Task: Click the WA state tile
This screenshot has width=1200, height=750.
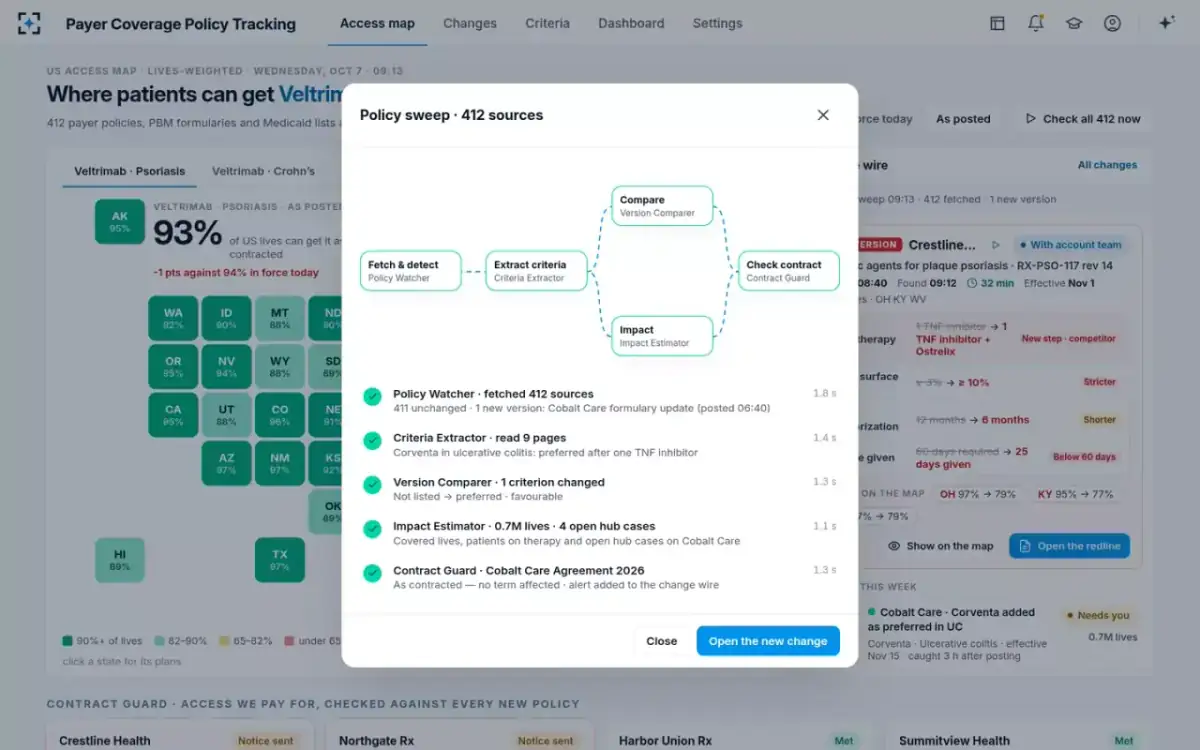Action: [x=173, y=318]
